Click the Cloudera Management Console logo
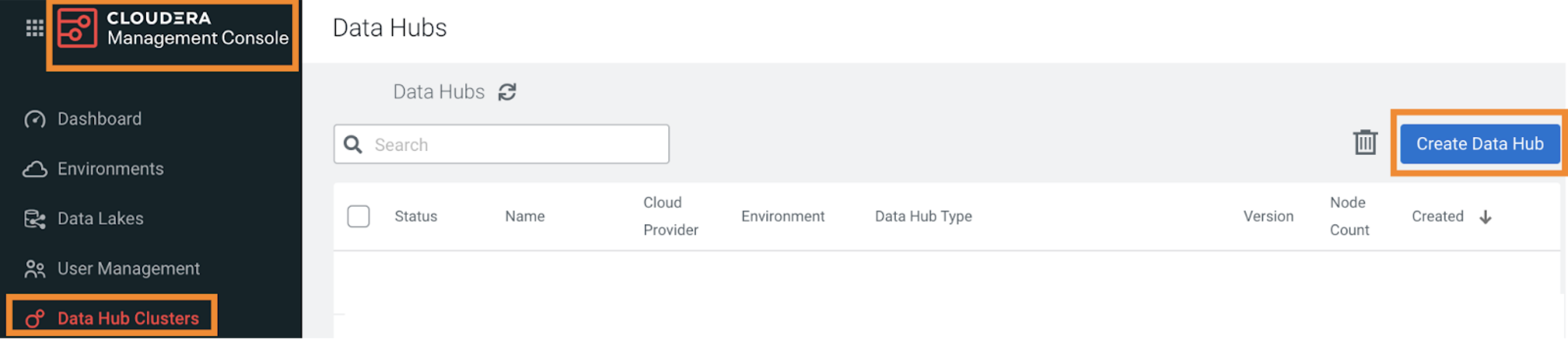The height and width of the screenshot is (340, 1568). click(172, 28)
